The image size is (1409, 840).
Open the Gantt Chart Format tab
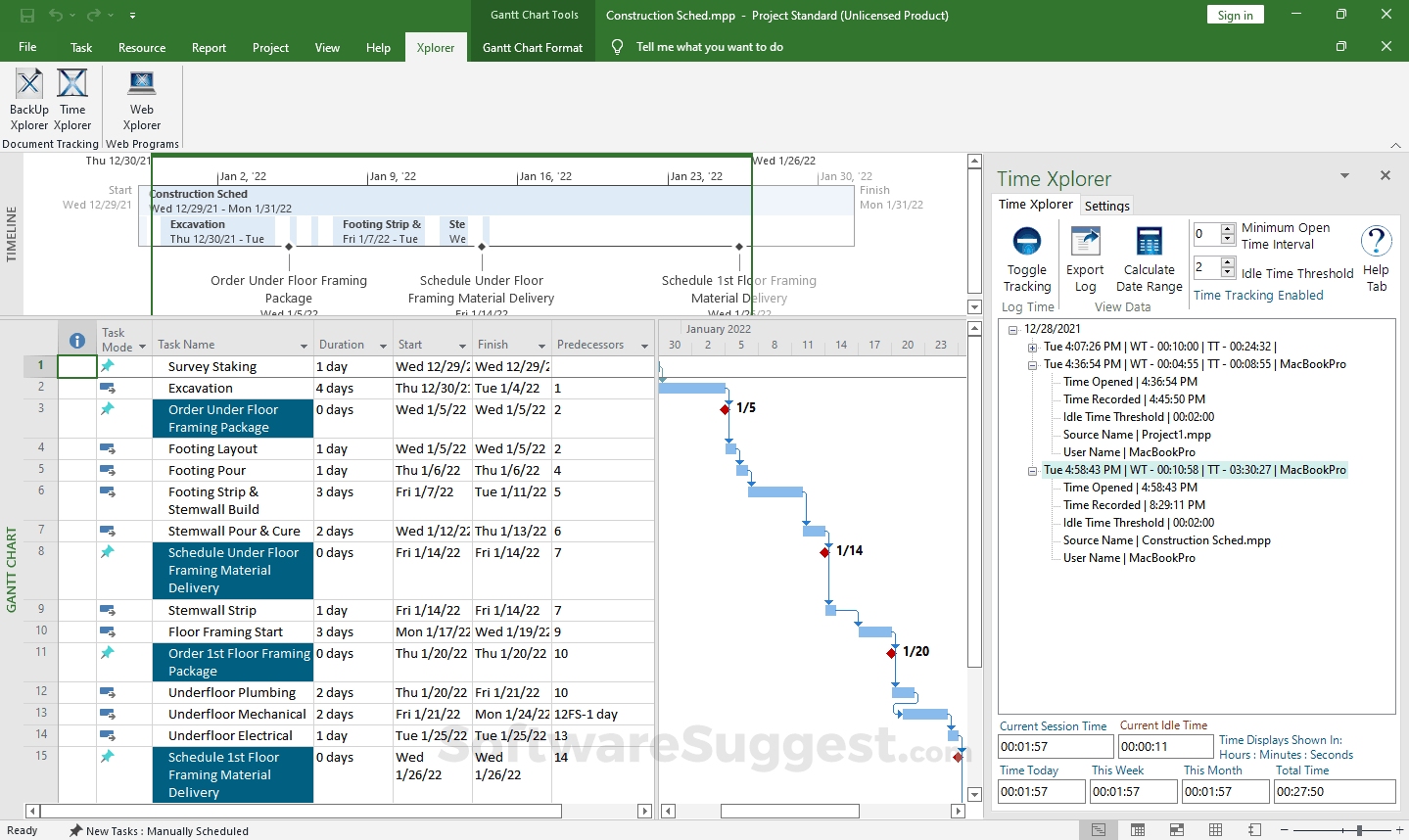(533, 48)
